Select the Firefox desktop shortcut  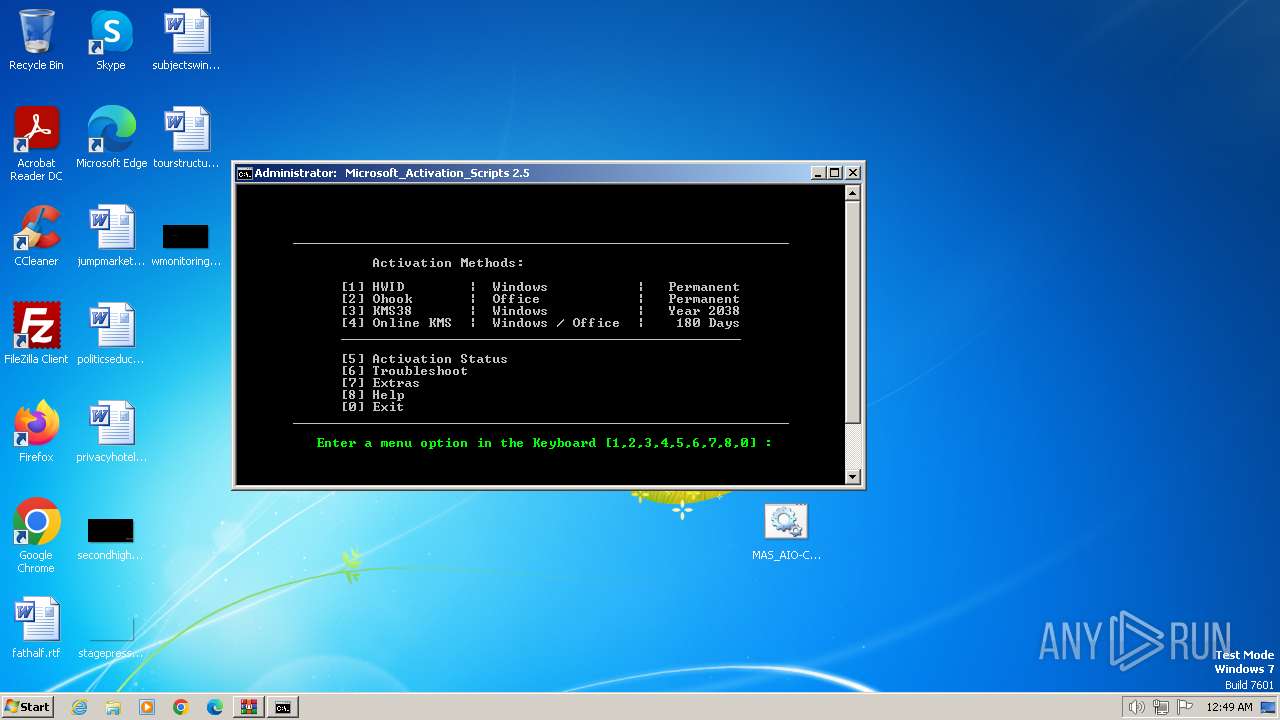[x=36, y=432]
